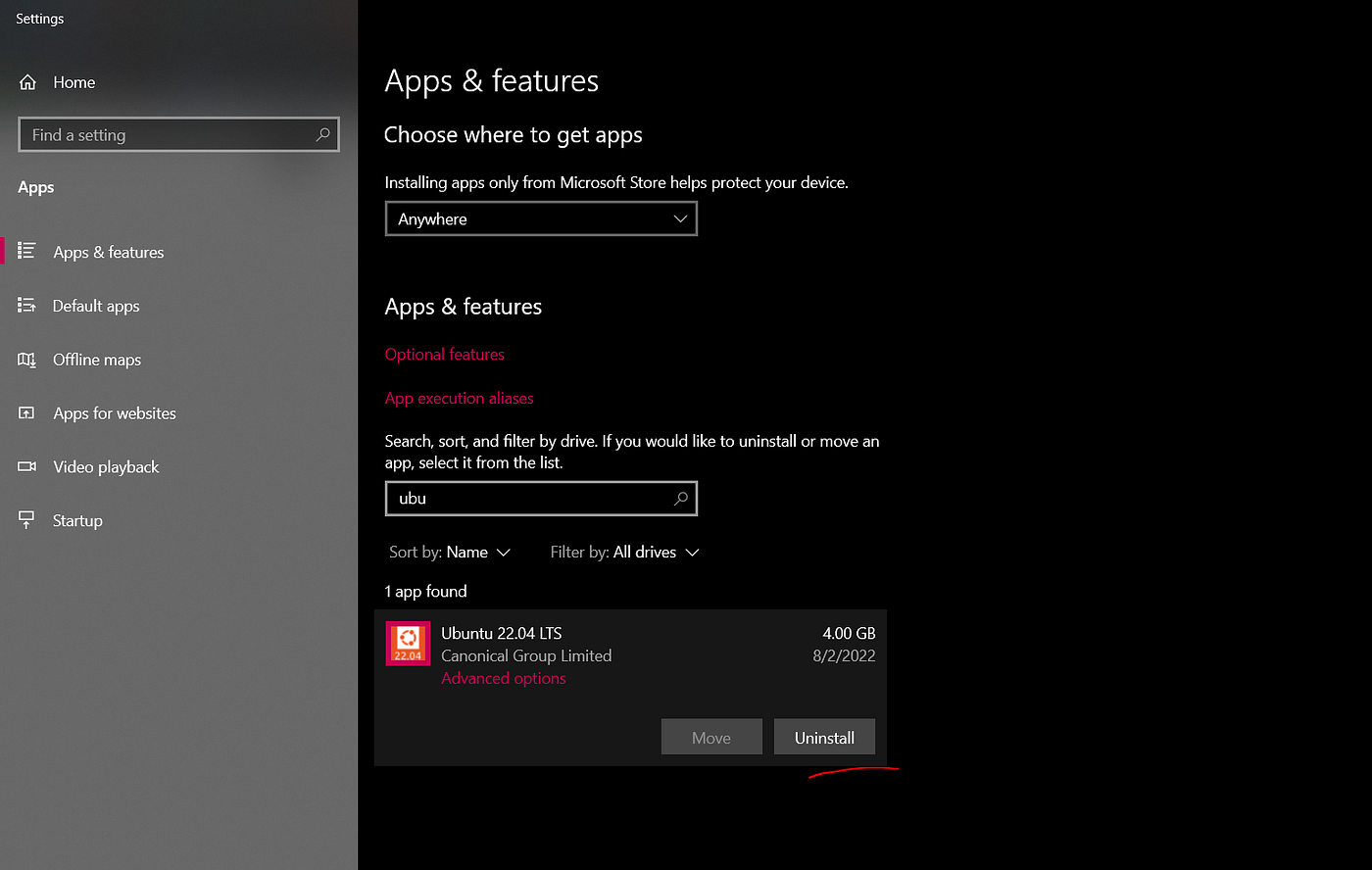Focus the Find a setting search field
This screenshot has width=1372, height=870.
coord(178,134)
